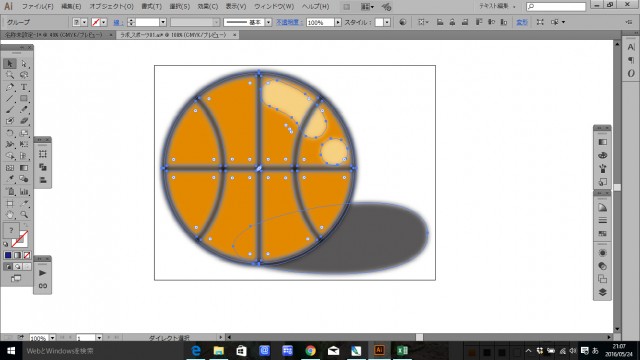Open the brush definition 基本 dropdown
This screenshot has width=640, height=360.
click(268, 22)
